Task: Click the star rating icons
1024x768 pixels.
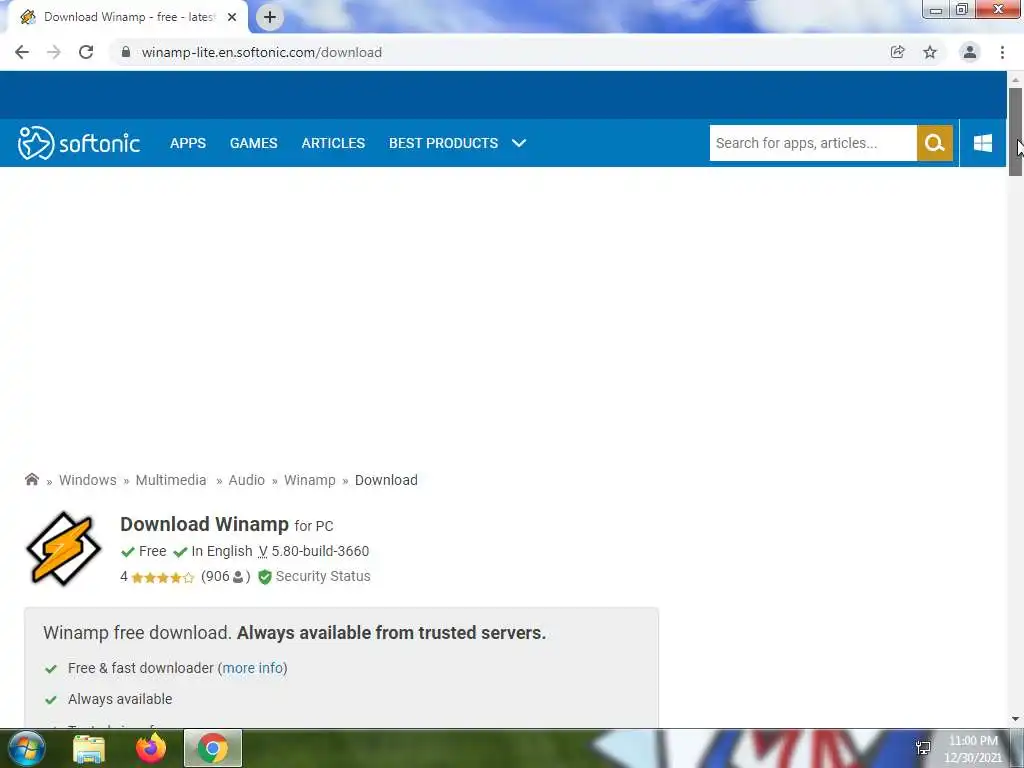Action: click(x=163, y=577)
